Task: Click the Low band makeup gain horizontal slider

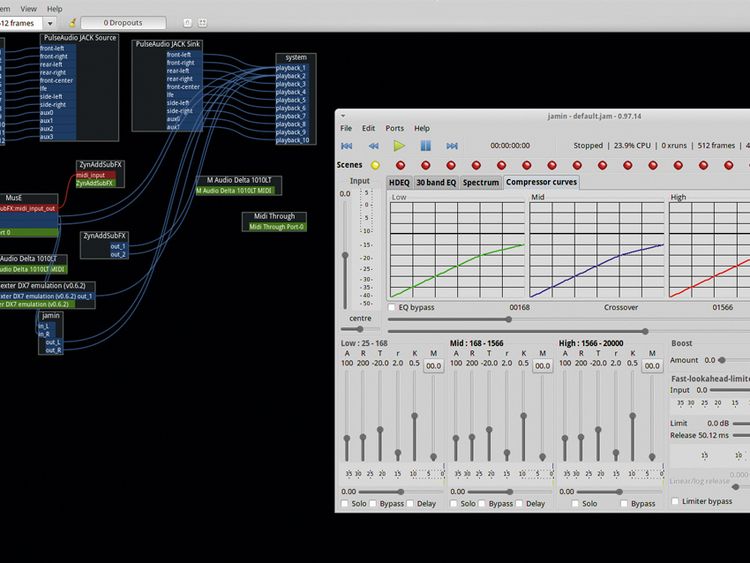Action: (401, 492)
